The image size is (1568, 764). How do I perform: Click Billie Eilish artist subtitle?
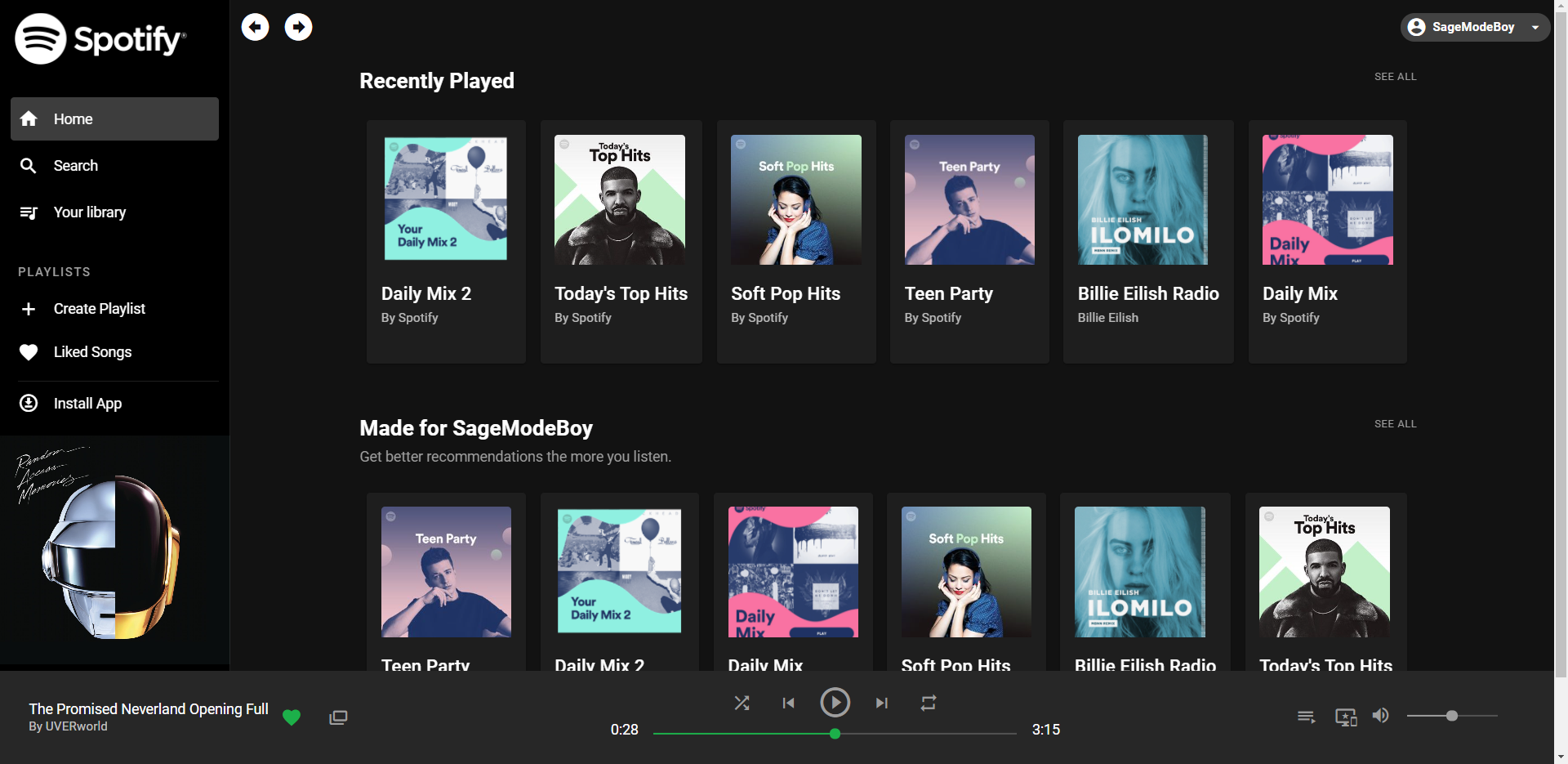pyautogui.click(x=1107, y=318)
